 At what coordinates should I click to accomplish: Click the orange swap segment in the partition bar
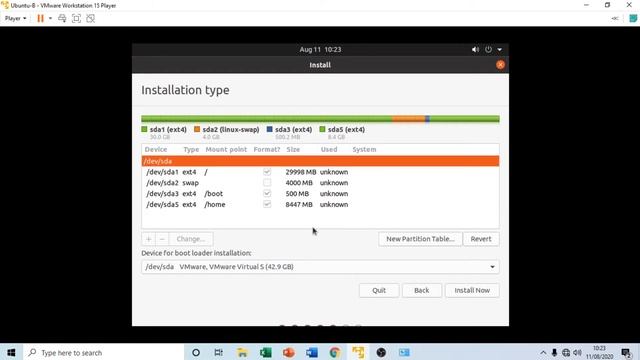(x=408, y=119)
